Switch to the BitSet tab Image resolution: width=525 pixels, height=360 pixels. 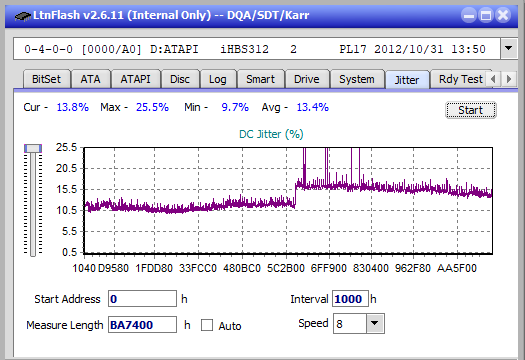click(x=46, y=79)
